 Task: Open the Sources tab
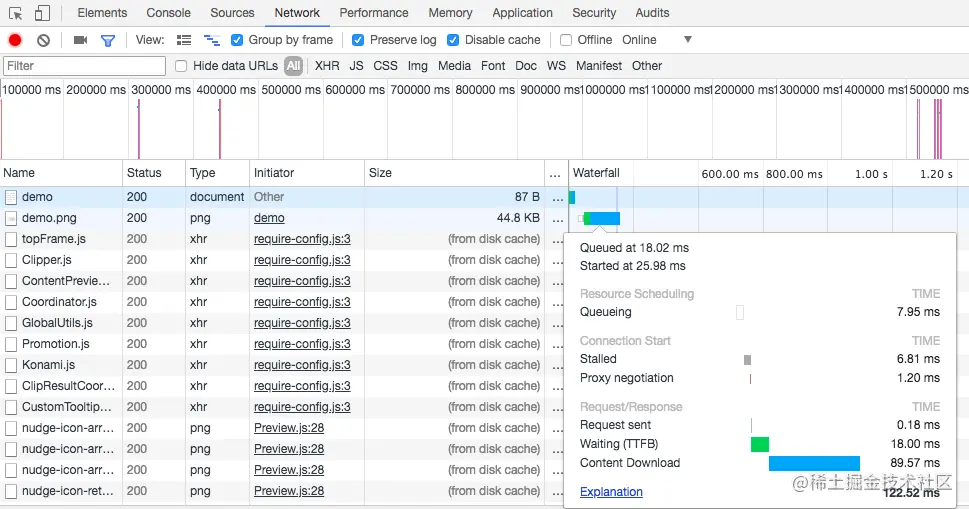[232, 13]
